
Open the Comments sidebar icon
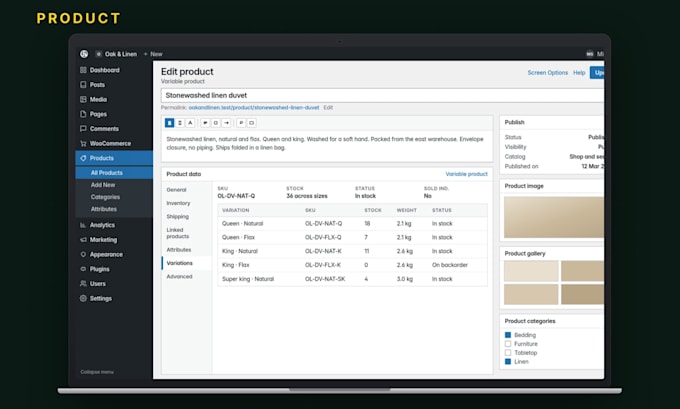coord(83,129)
